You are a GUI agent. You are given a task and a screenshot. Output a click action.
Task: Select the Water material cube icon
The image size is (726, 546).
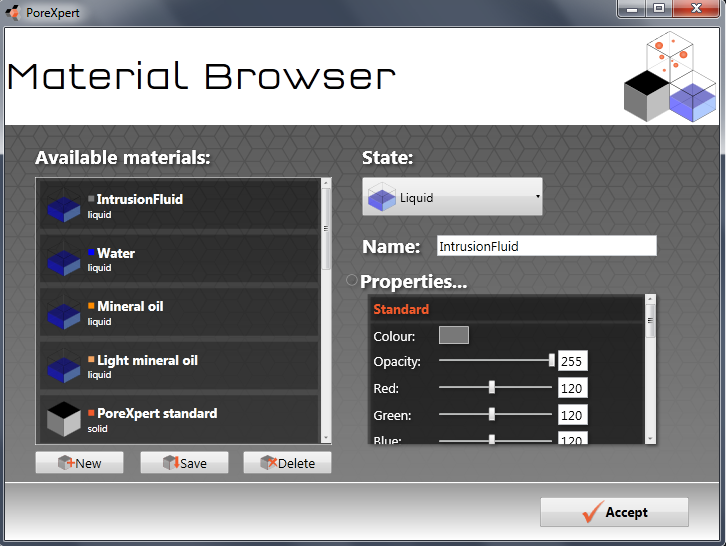pos(64,260)
